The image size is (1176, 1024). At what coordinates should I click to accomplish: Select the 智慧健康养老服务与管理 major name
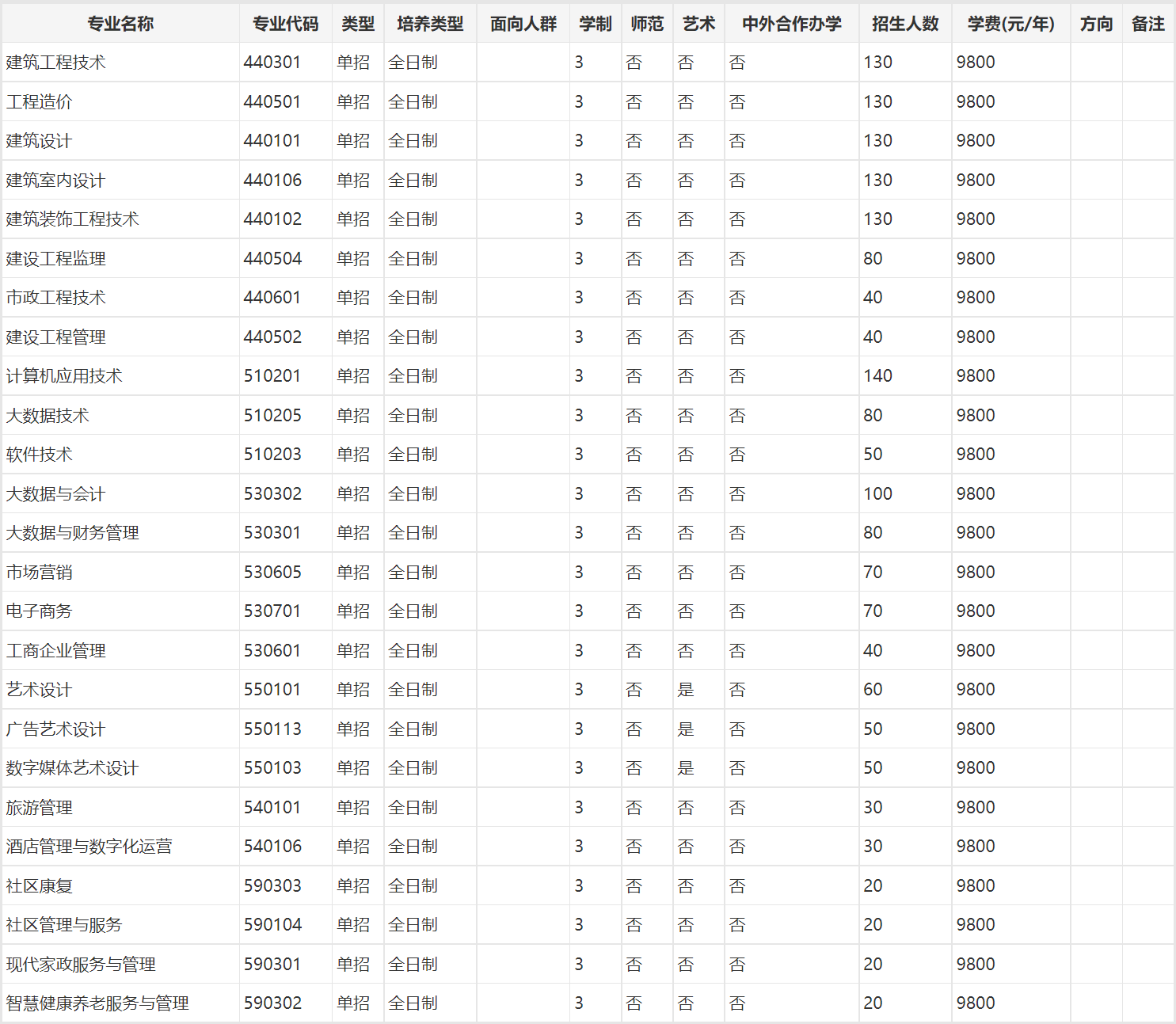click(97, 1003)
